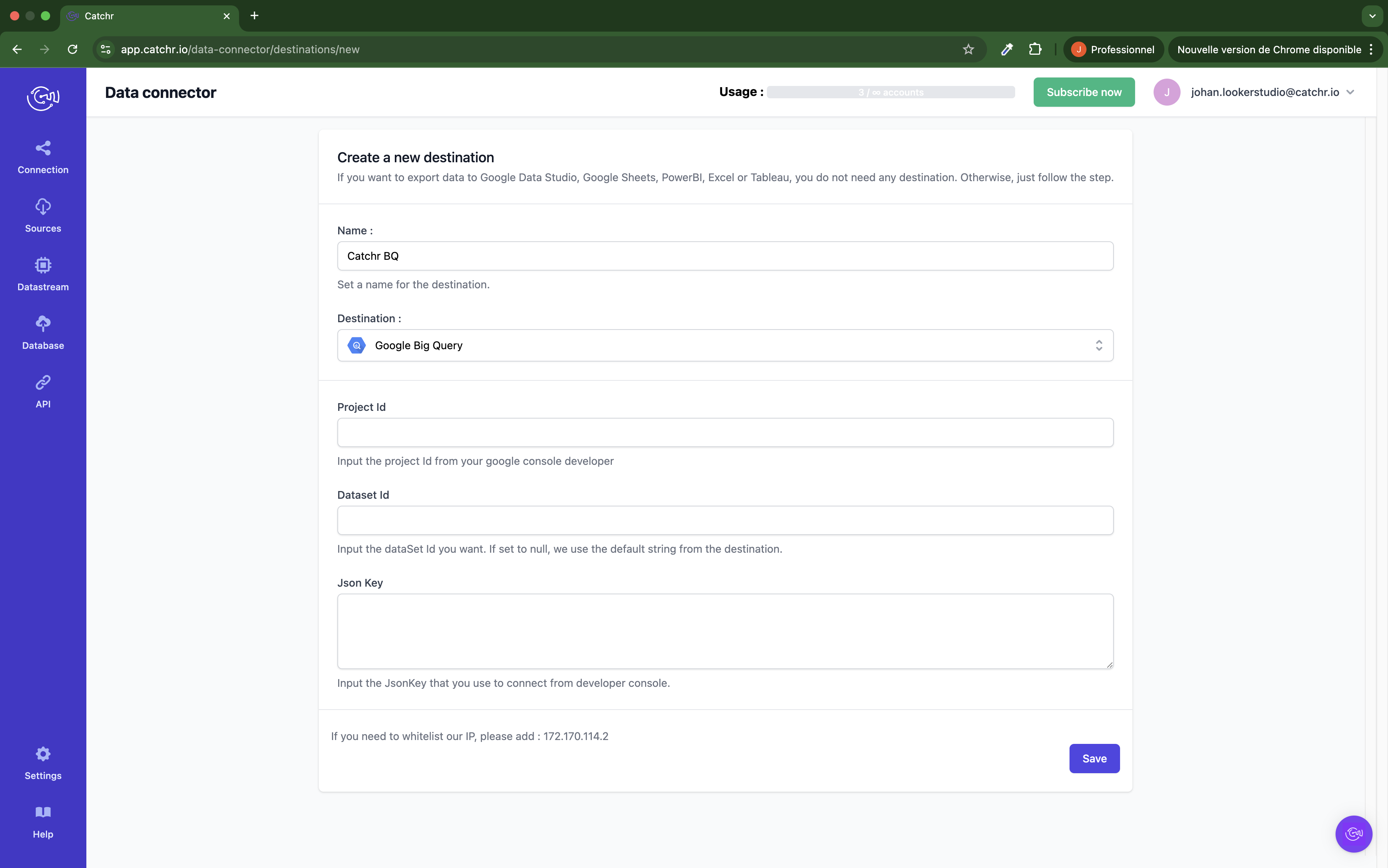
Task: Expand the Google Big Query destination dropdown
Action: tap(725, 345)
